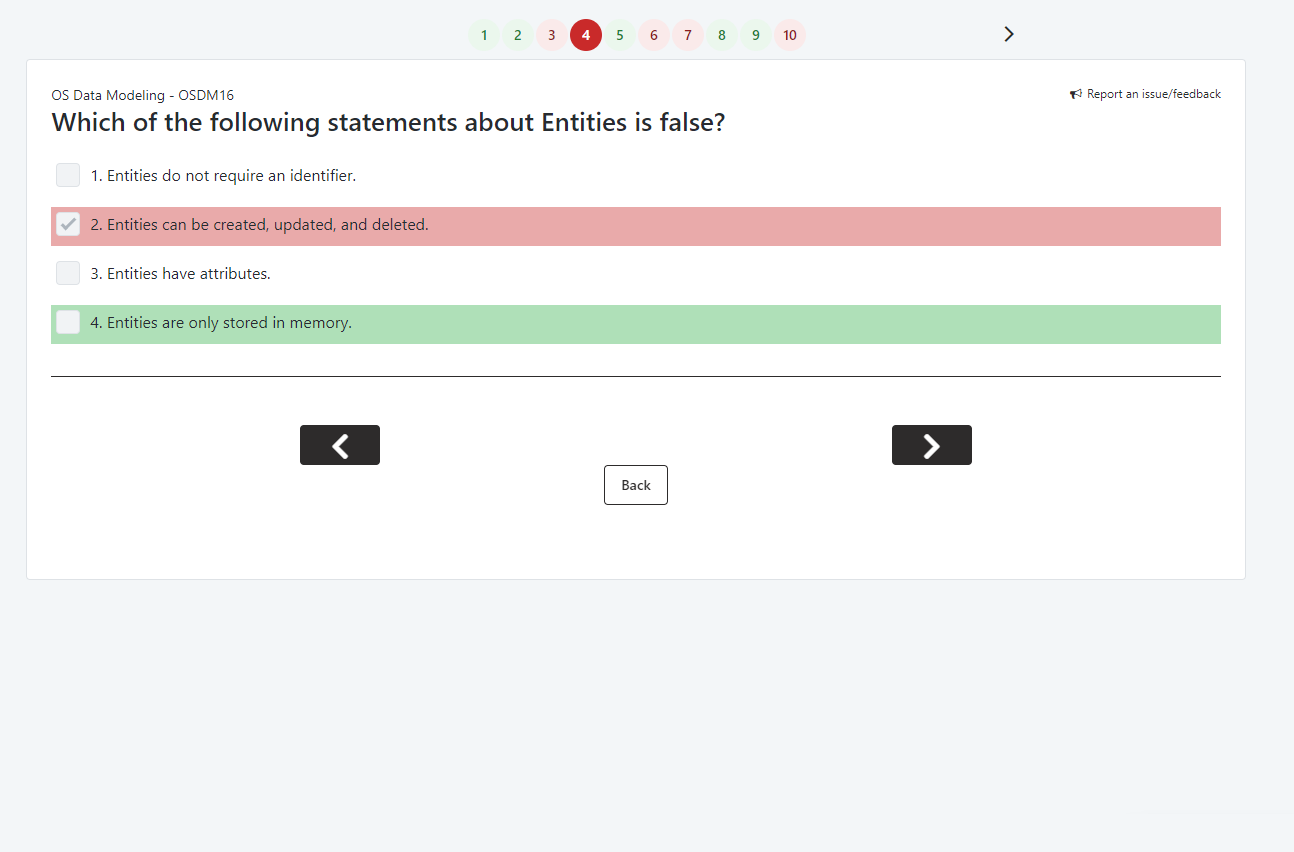The height and width of the screenshot is (852, 1294).
Task: Open the Report an issue/feedback link
Action: 1153,95
